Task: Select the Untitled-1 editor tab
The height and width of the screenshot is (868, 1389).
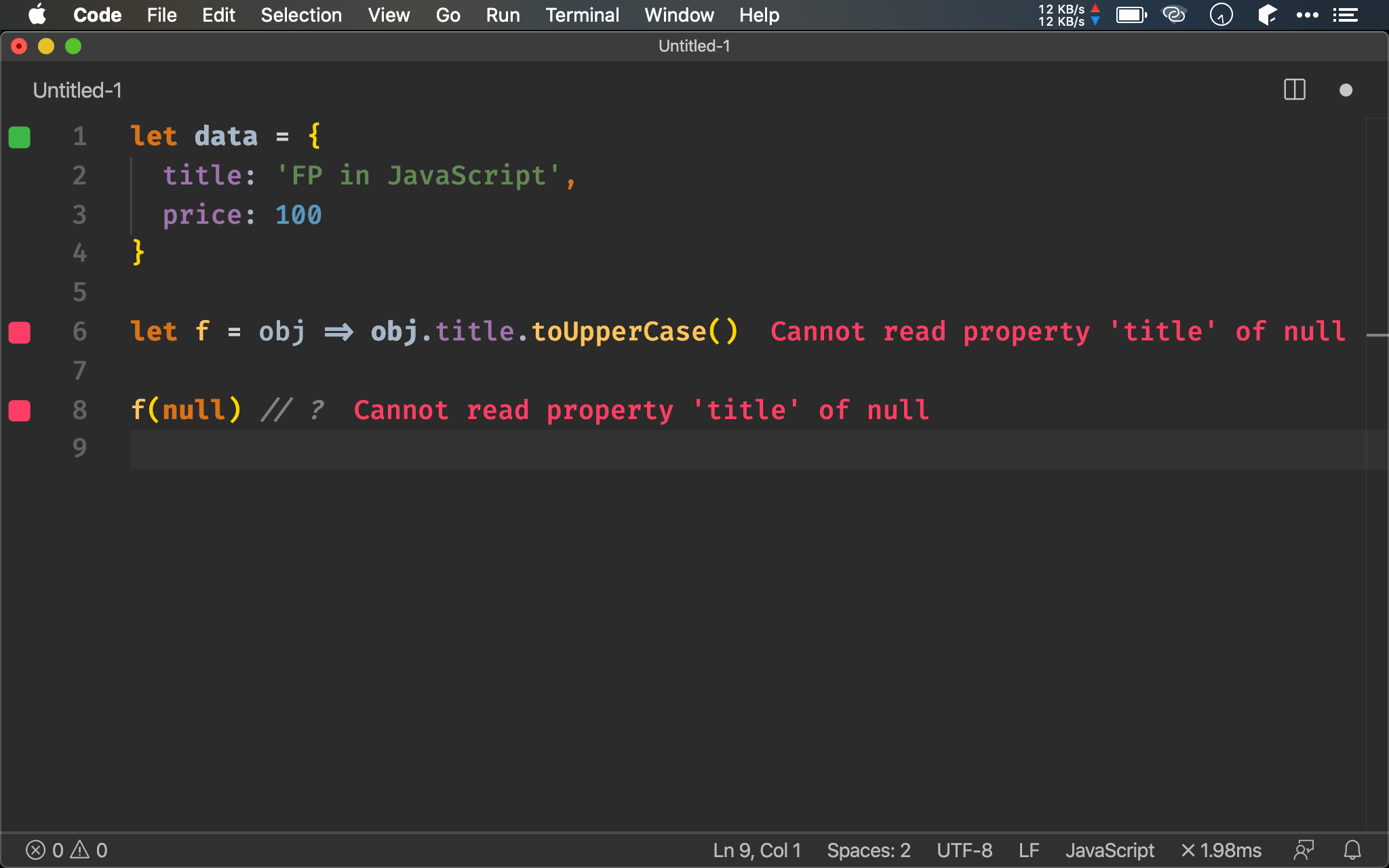Action: [77, 90]
